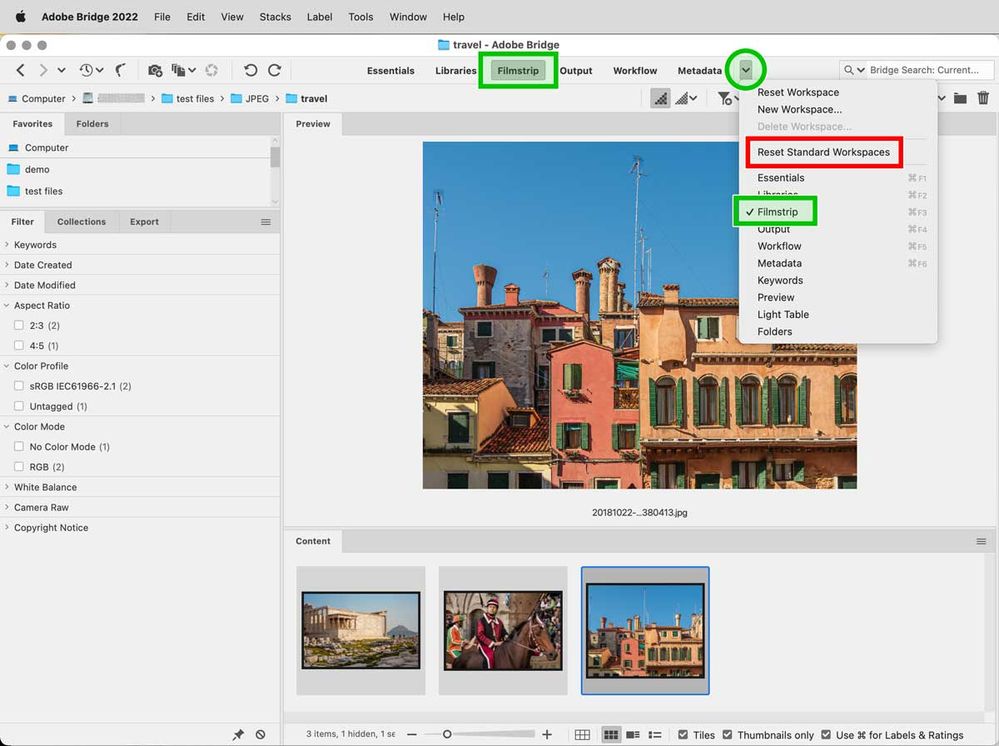Pin the Content panel with the thumbtack icon
The width and height of the screenshot is (999, 746).
[238, 734]
